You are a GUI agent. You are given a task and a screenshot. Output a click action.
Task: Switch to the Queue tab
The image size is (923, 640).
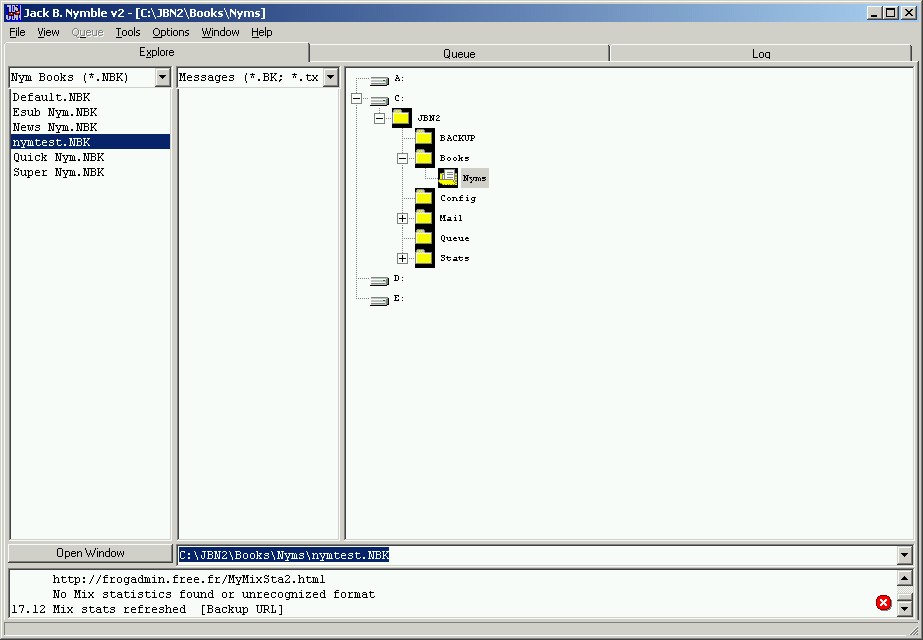[459, 54]
